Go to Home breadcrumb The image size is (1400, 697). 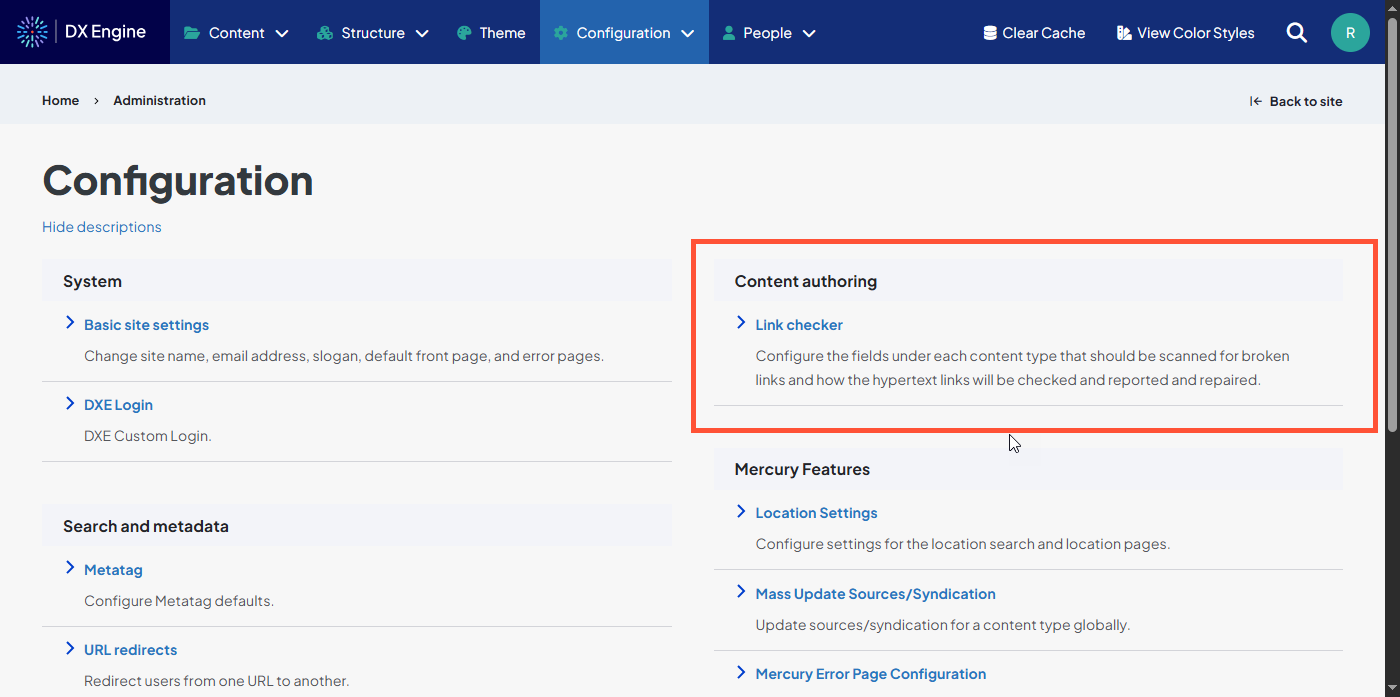60,100
